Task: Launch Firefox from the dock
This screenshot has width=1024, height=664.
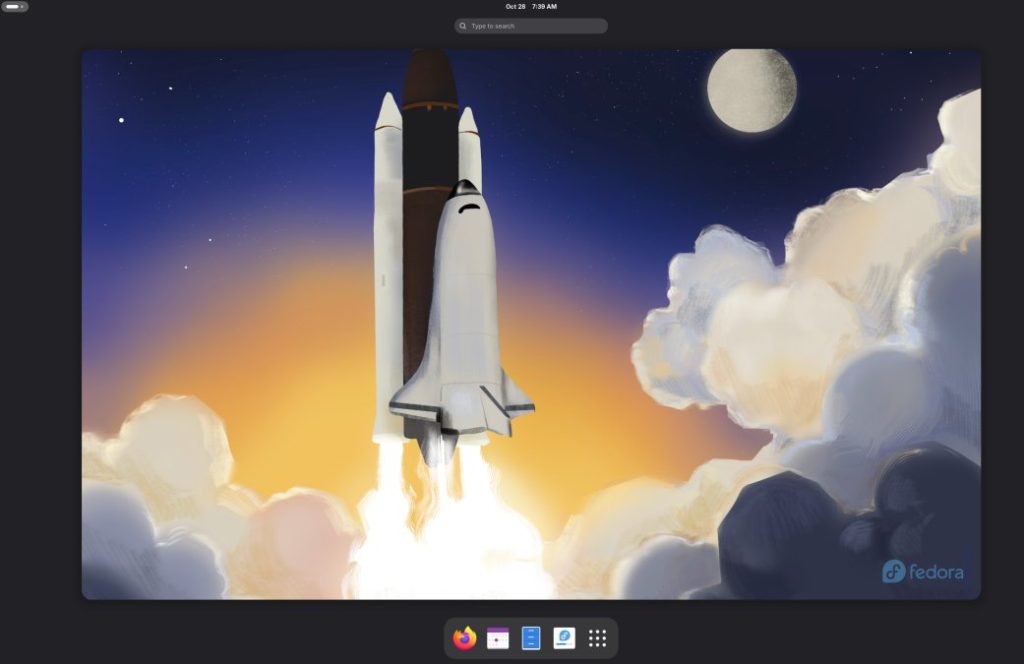Action: 464,638
